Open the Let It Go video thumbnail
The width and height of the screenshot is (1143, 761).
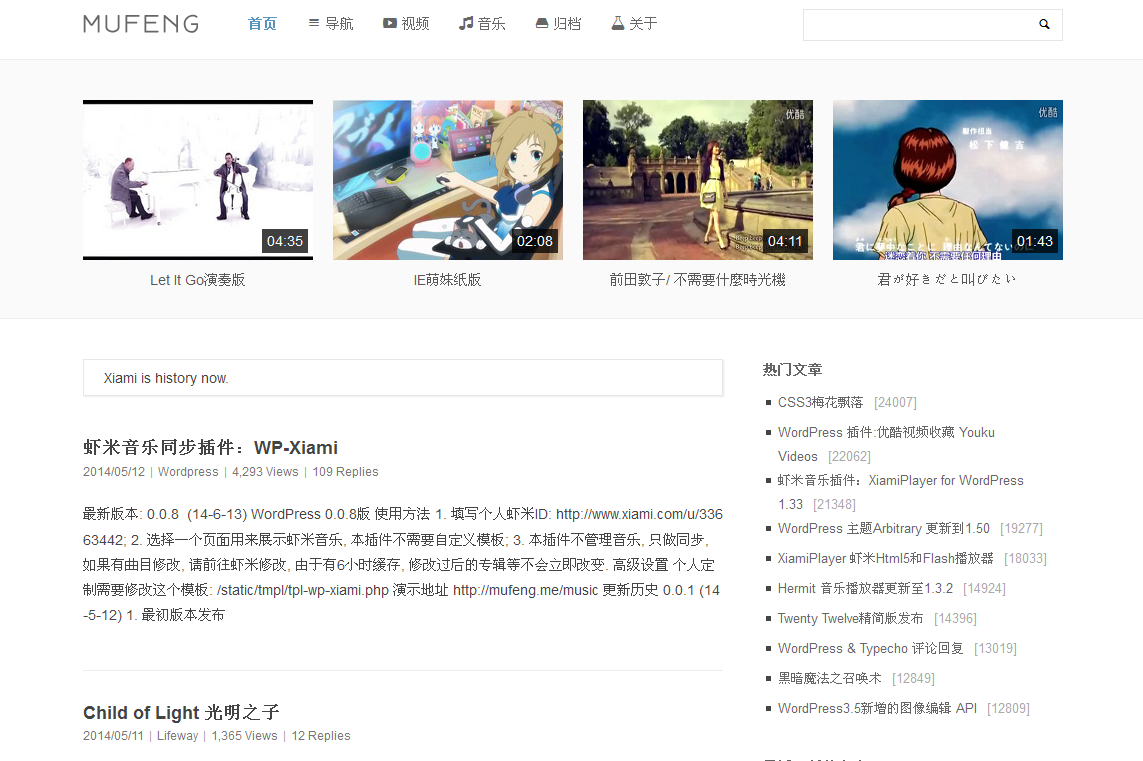pyautogui.click(x=198, y=180)
